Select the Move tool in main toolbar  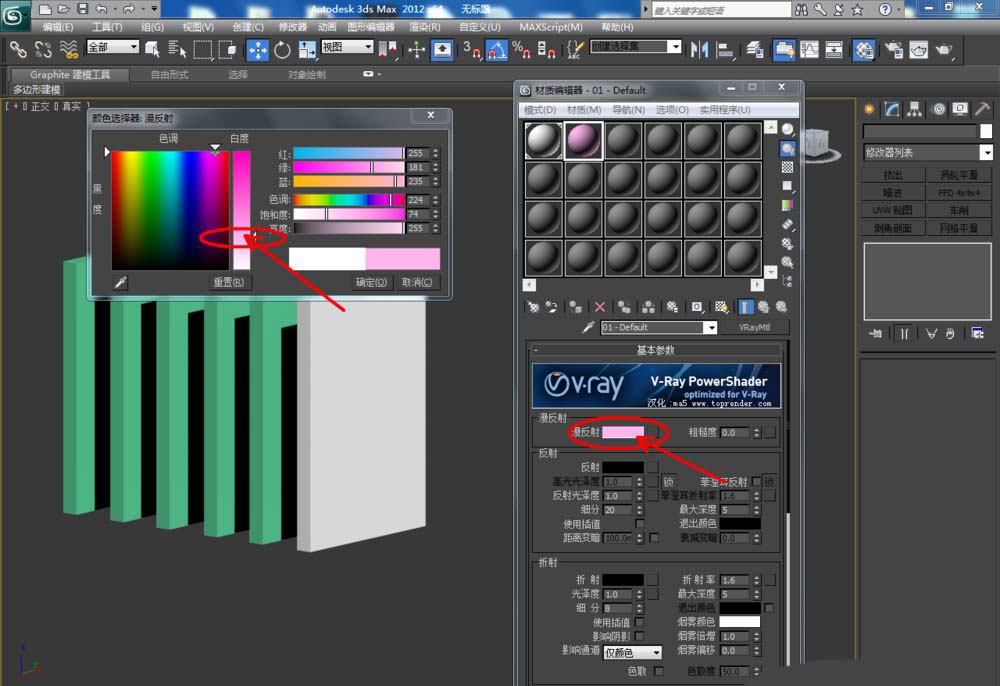(257, 49)
